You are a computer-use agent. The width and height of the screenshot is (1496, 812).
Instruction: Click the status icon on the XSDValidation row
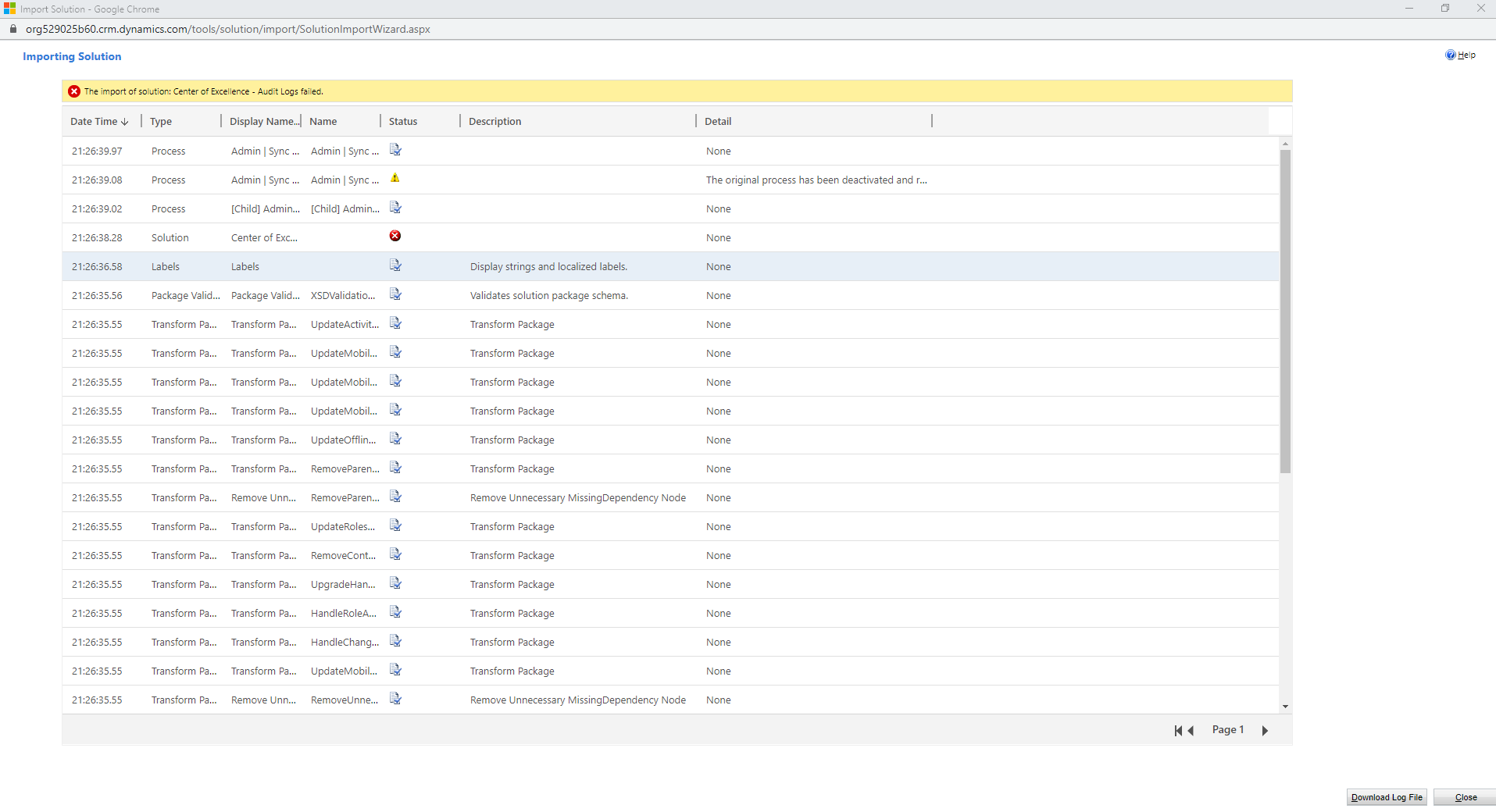[395, 294]
